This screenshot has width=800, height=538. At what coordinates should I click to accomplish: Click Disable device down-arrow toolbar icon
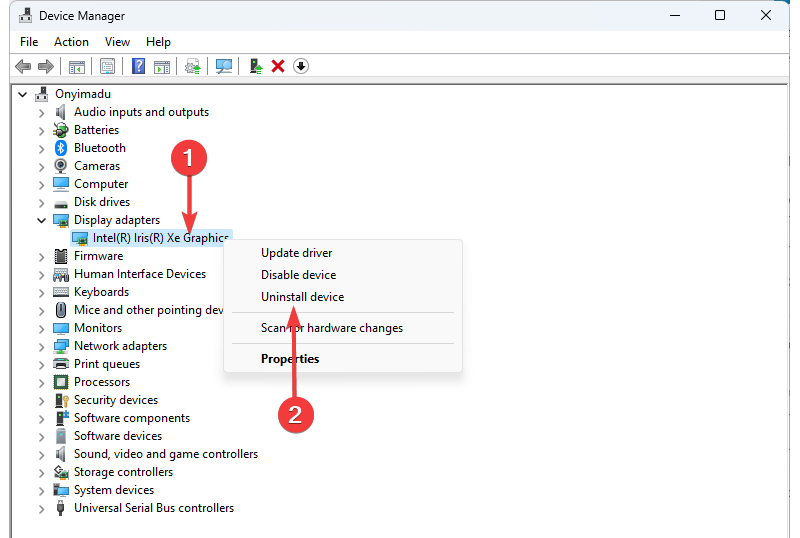click(301, 66)
